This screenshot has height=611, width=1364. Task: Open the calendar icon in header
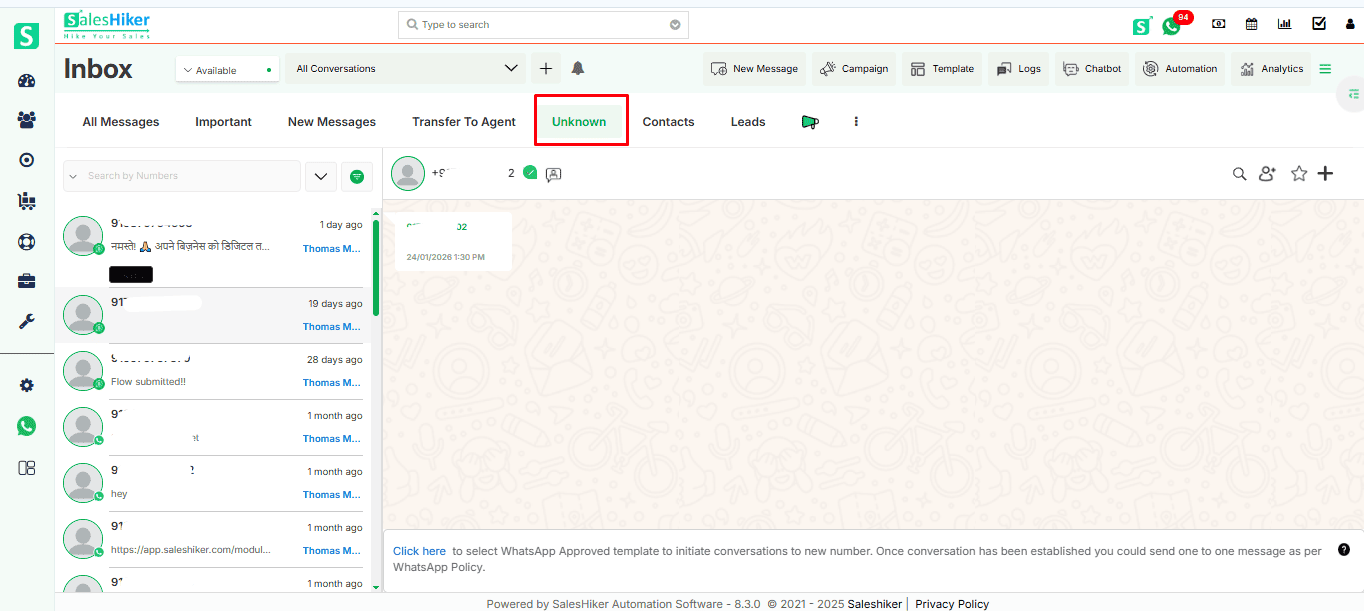coord(1251,25)
